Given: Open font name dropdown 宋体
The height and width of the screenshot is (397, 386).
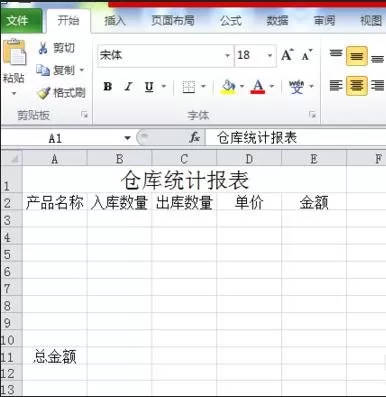Looking at the screenshot, I should click(x=227, y=55).
